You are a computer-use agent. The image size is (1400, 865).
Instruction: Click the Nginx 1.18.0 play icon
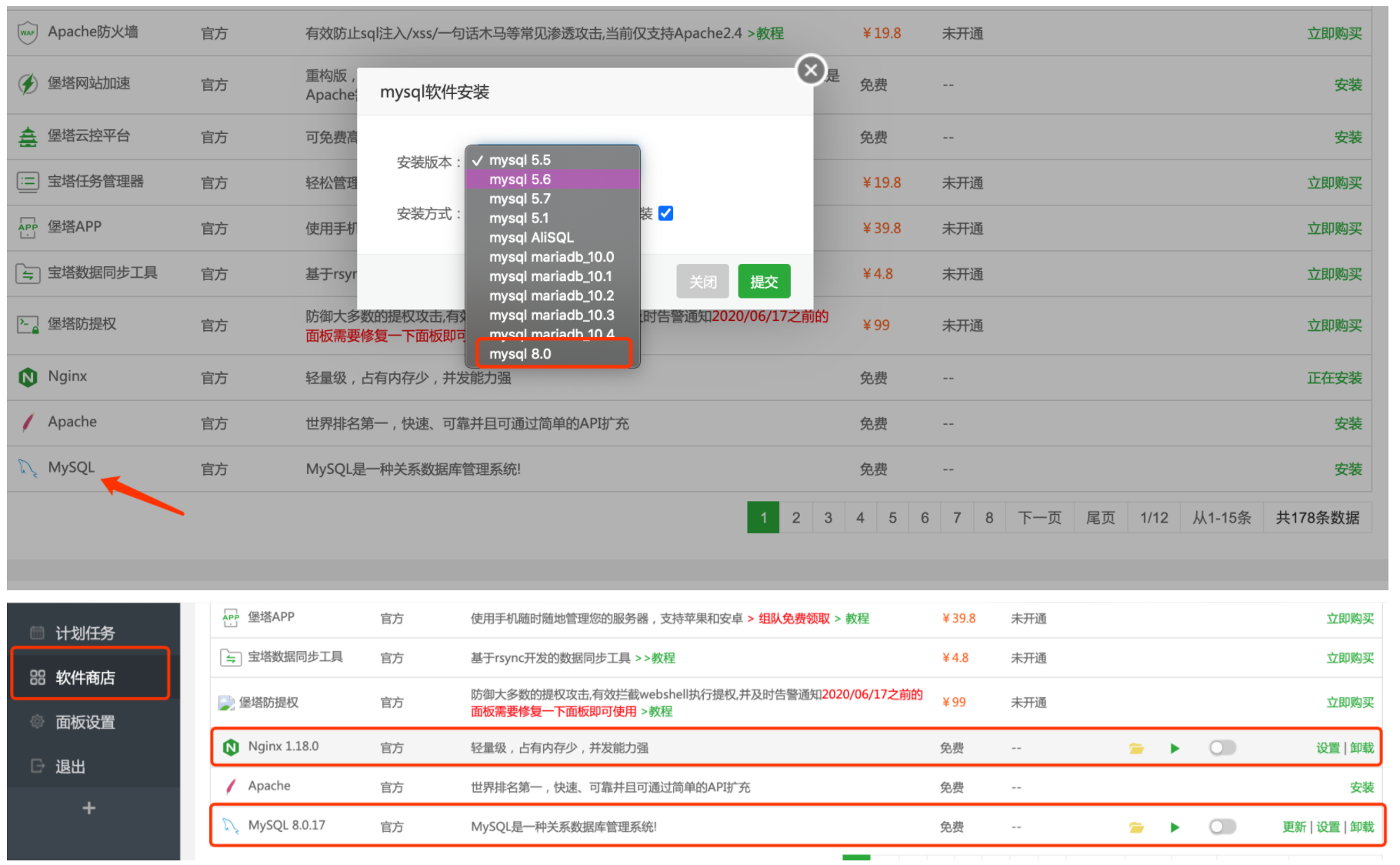pos(1175,748)
